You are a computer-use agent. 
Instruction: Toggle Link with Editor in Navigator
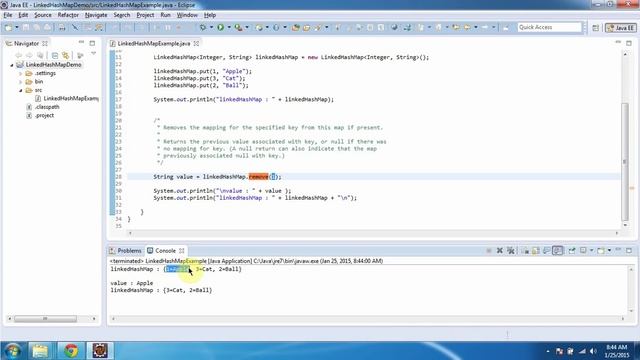click(65, 55)
